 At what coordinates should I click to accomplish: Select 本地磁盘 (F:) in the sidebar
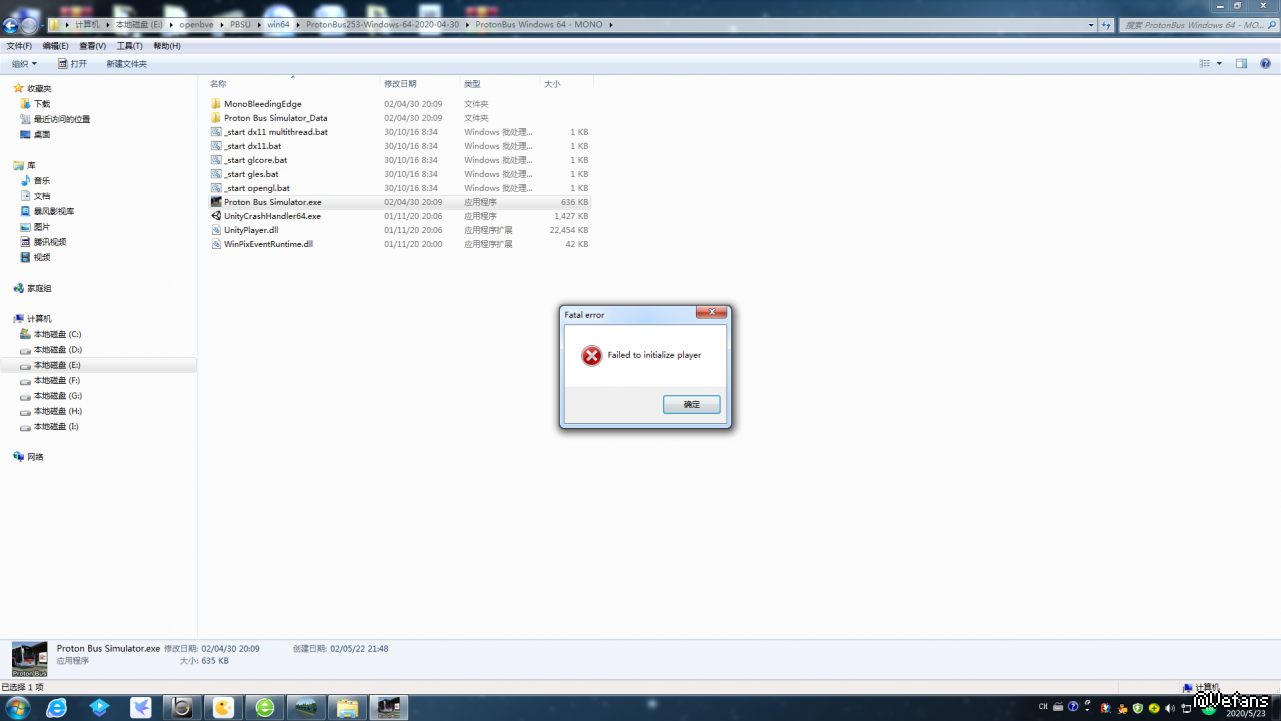point(57,381)
